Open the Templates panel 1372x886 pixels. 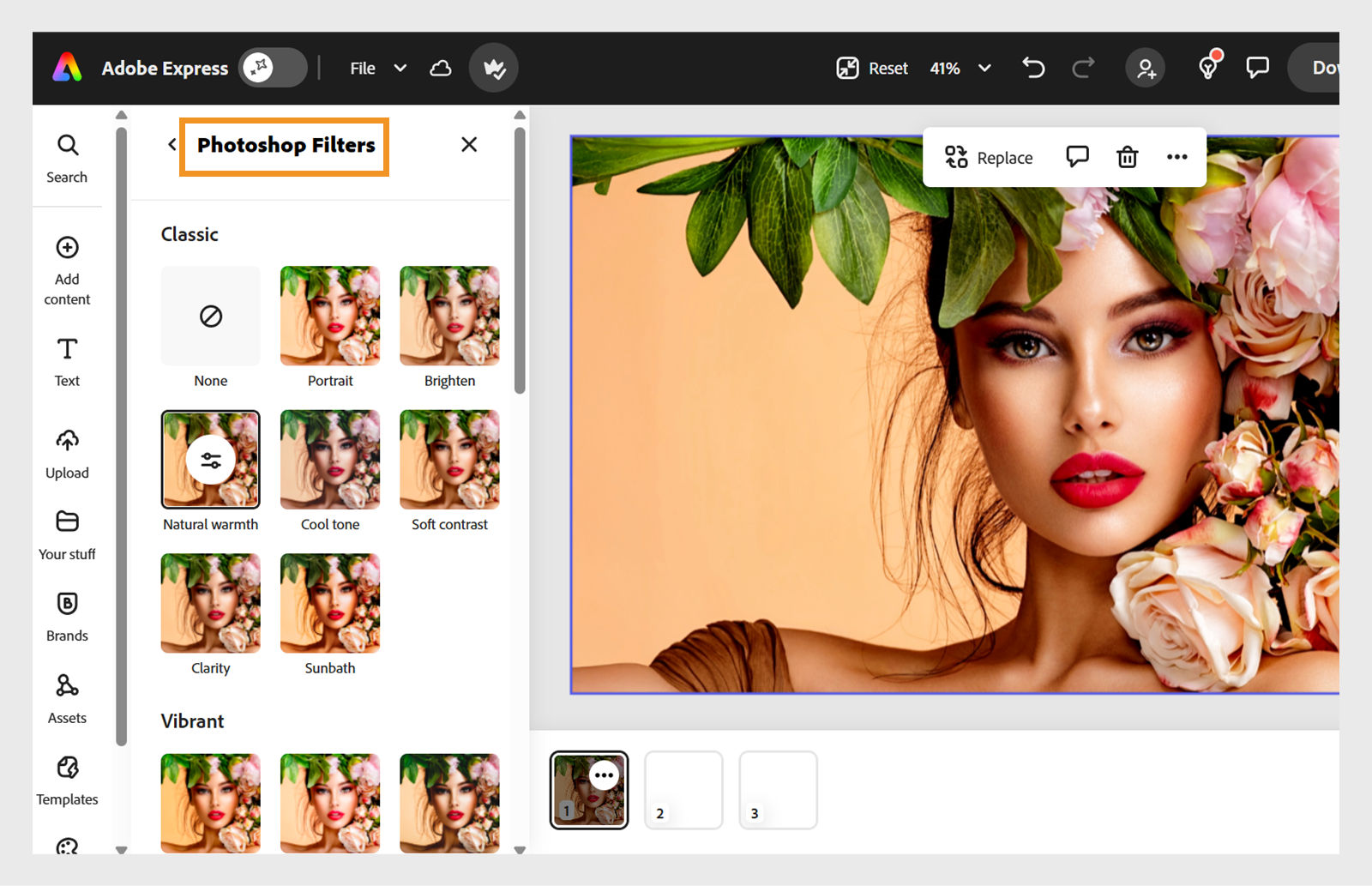(x=66, y=779)
